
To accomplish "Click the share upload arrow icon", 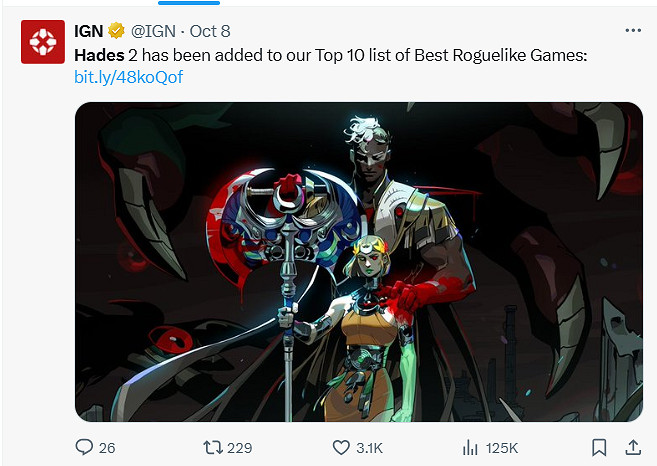I will (633, 447).
